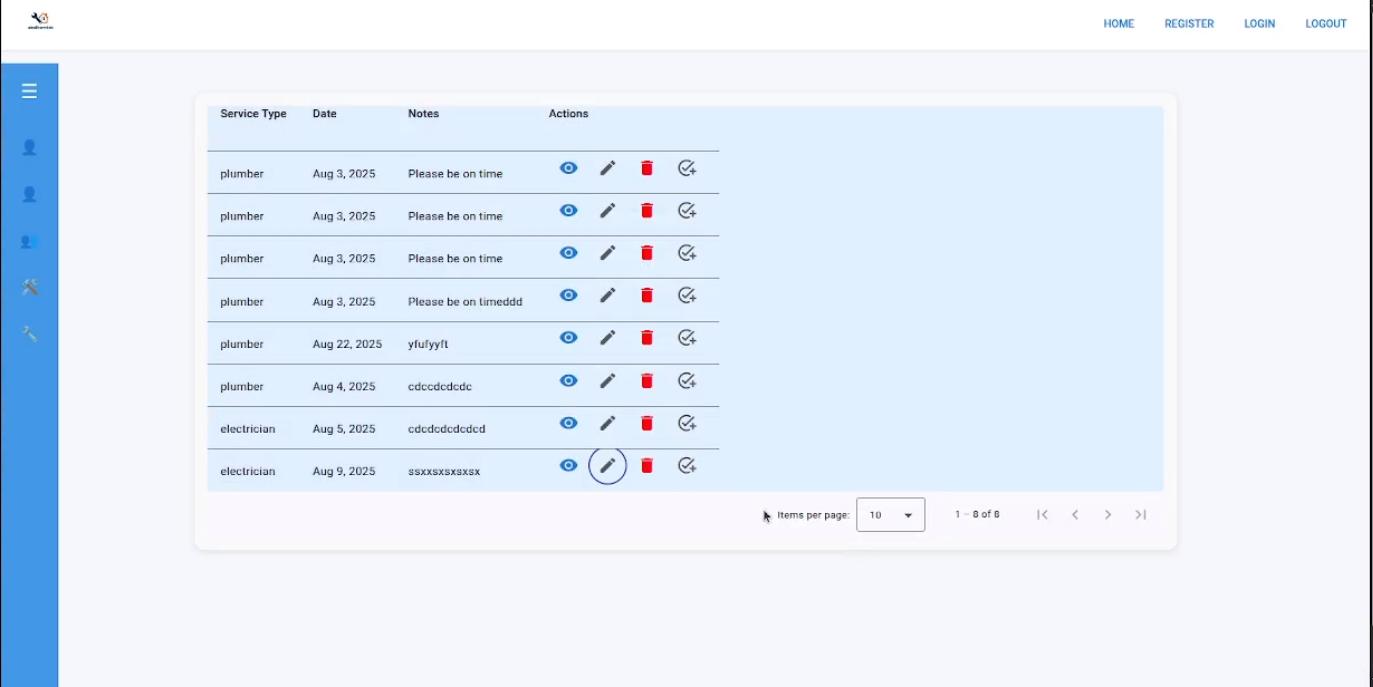Click the Notes column header
The width and height of the screenshot is (1373, 687).
point(423,114)
